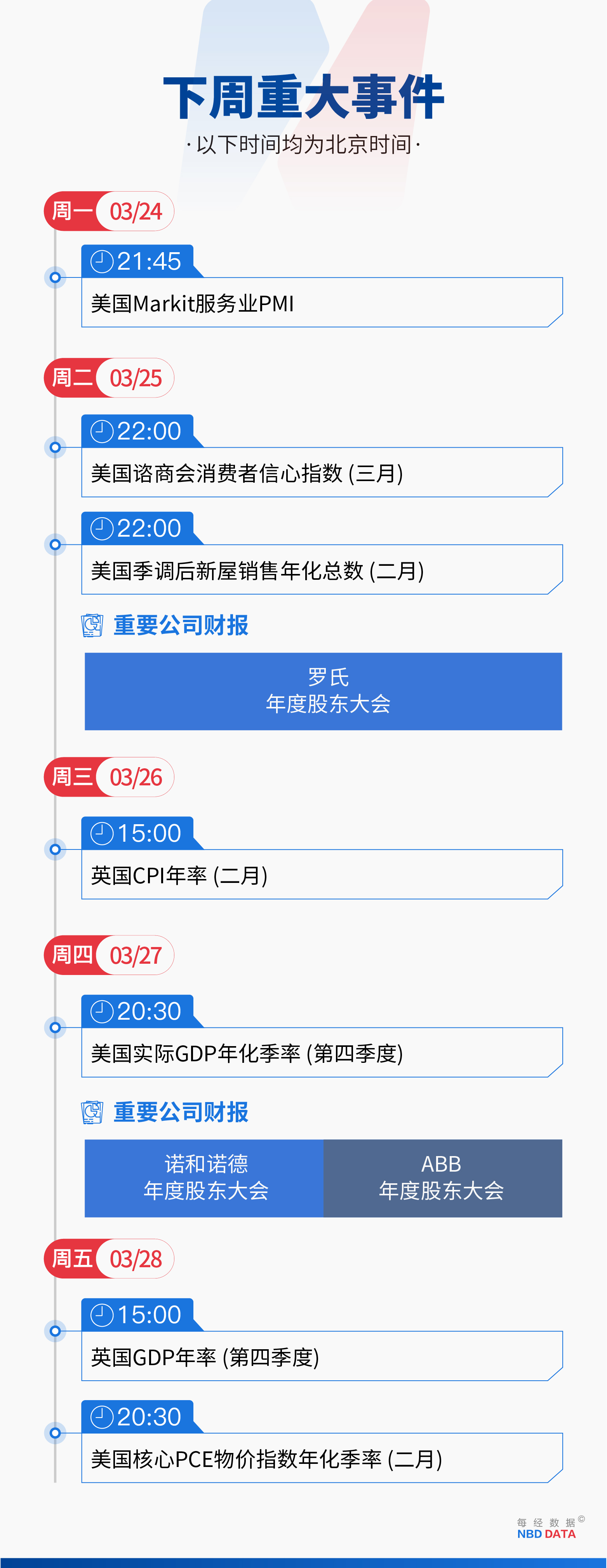Click the report icon next to first 重要公司财报
Image resolution: width=607 pixels, height=1568 pixels.
[x=92, y=625]
